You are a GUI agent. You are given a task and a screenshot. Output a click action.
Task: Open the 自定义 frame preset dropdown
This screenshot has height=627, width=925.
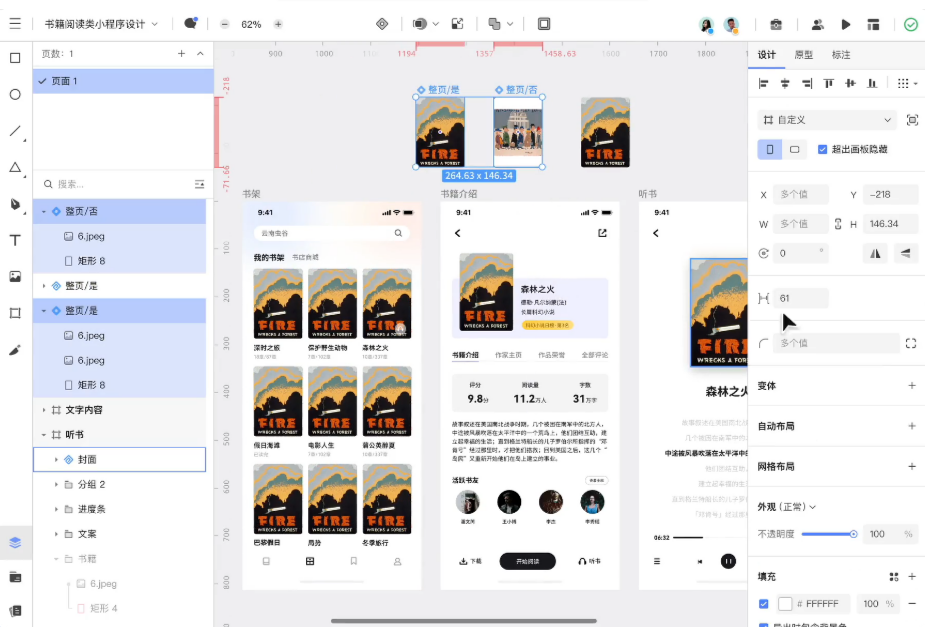pos(827,119)
